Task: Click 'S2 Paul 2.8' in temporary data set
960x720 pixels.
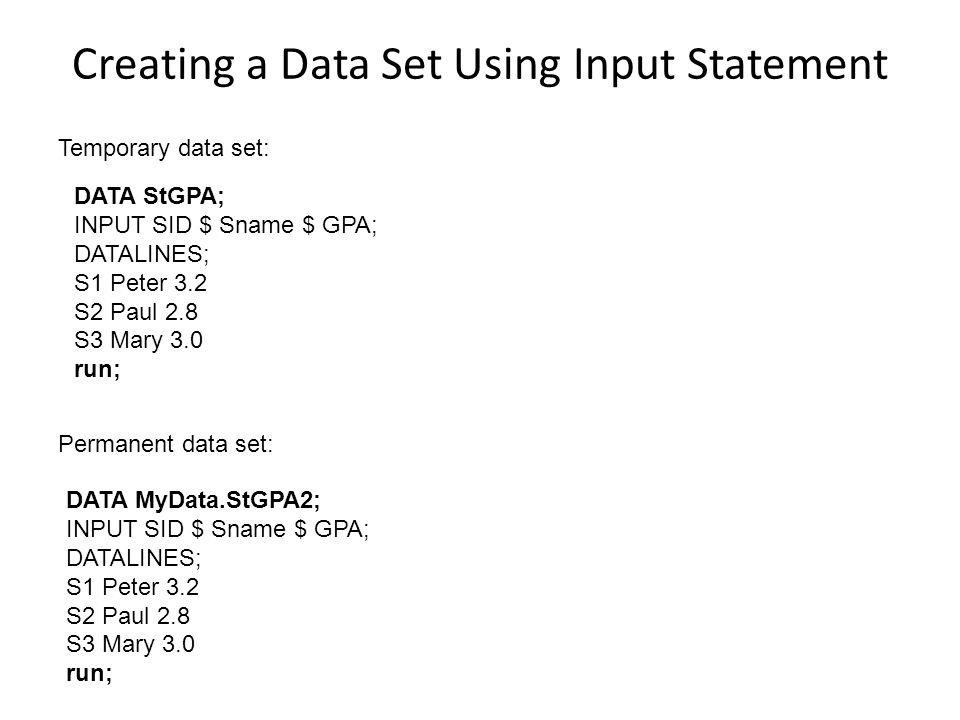Action: [x=136, y=312]
